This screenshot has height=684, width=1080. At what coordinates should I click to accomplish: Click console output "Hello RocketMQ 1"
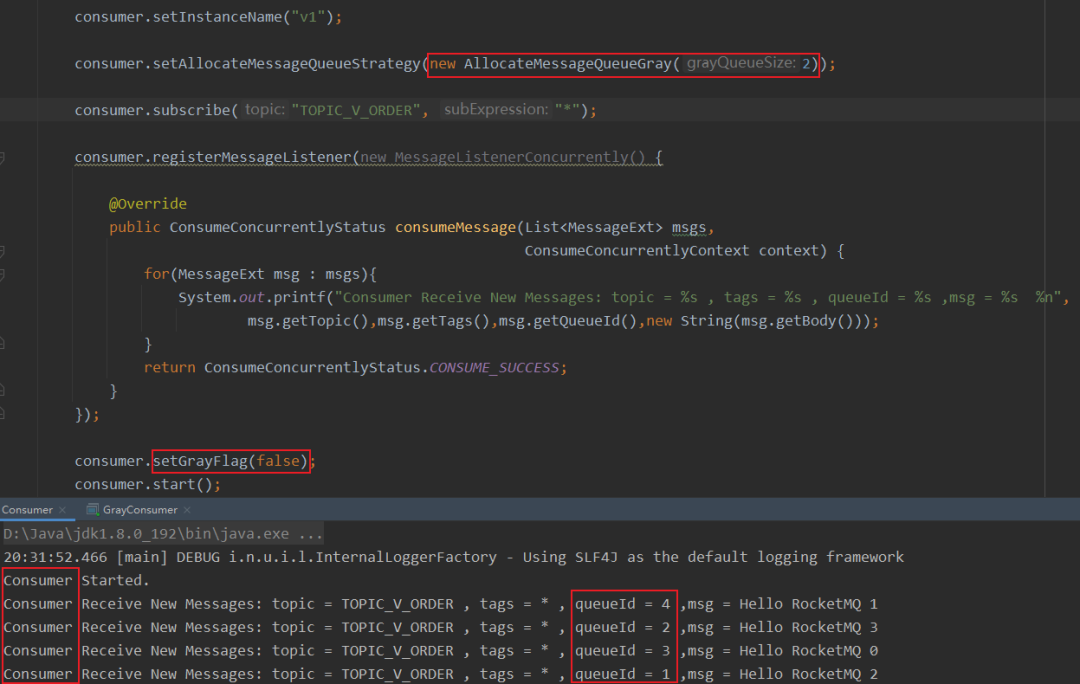click(x=808, y=604)
